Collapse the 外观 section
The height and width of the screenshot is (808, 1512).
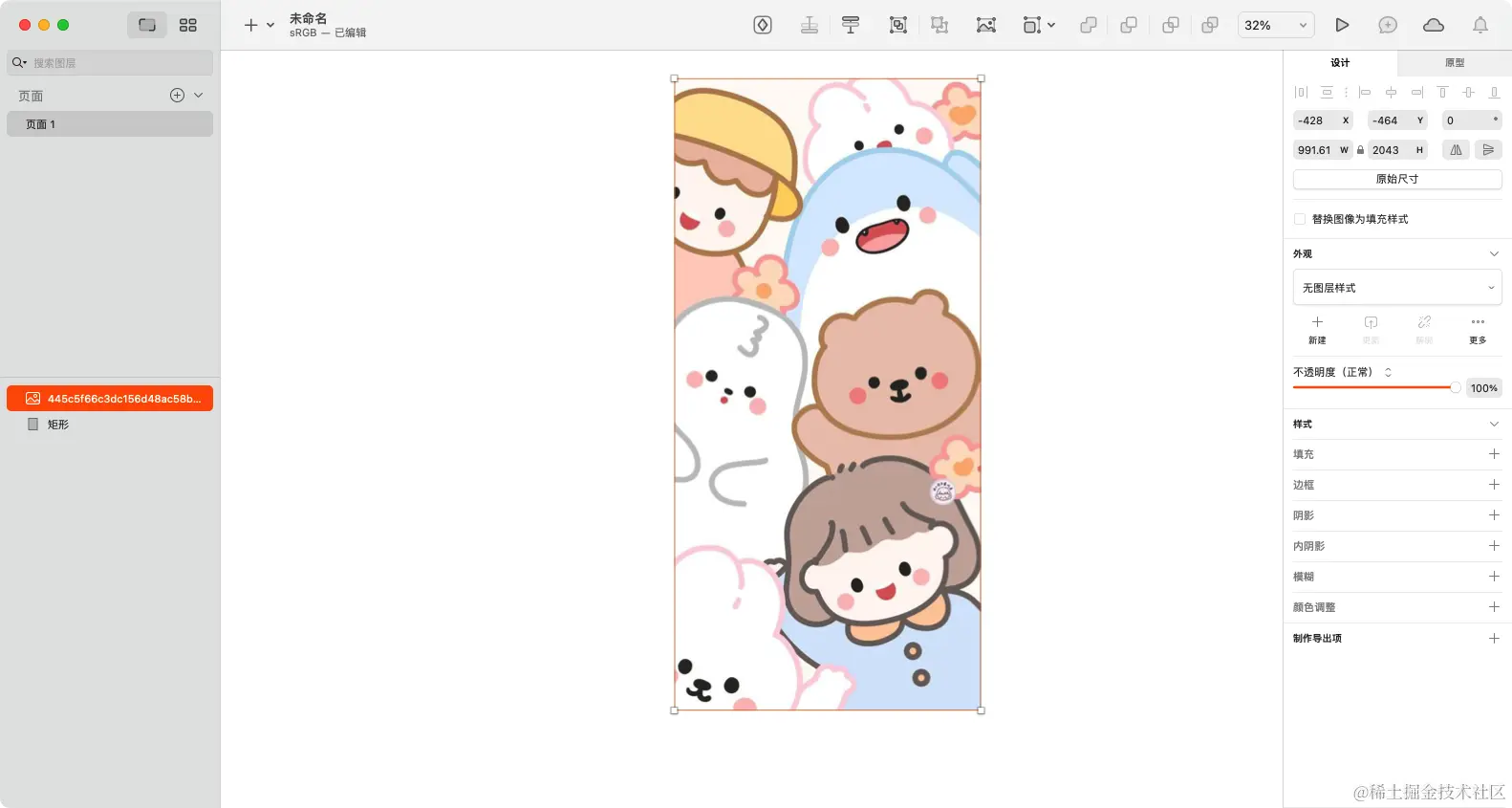pos(1494,253)
